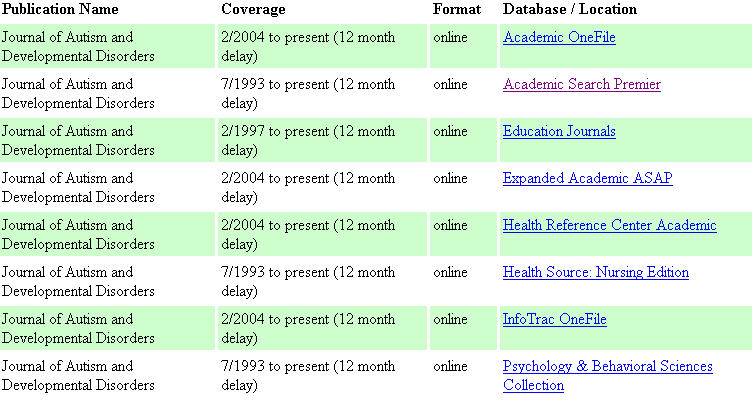Select coverage text in Academic Search Premier row

click(x=308, y=94)
